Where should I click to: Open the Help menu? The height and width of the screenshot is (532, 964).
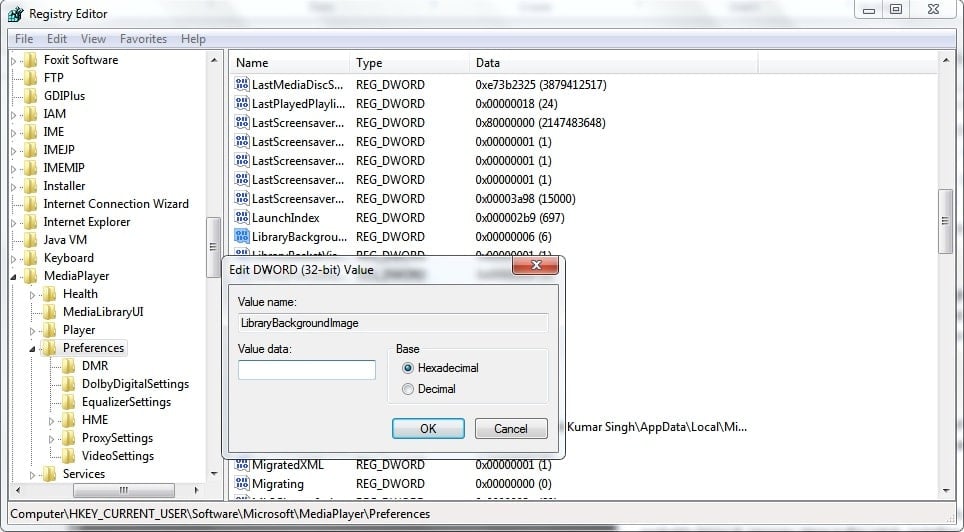(193, 39)
